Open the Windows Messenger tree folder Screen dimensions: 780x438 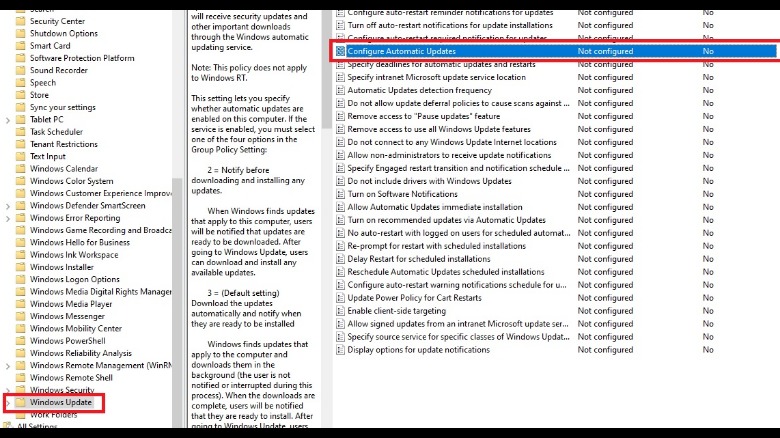[67, 316]
